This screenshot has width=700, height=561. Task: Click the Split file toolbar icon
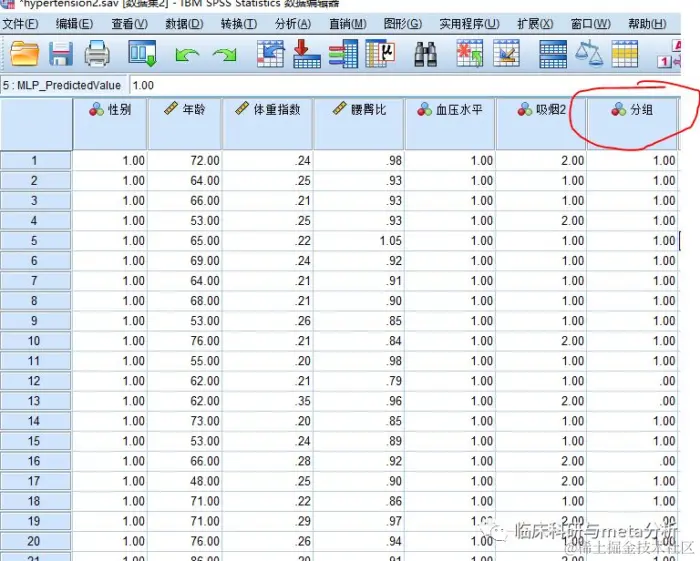[553, 54]
